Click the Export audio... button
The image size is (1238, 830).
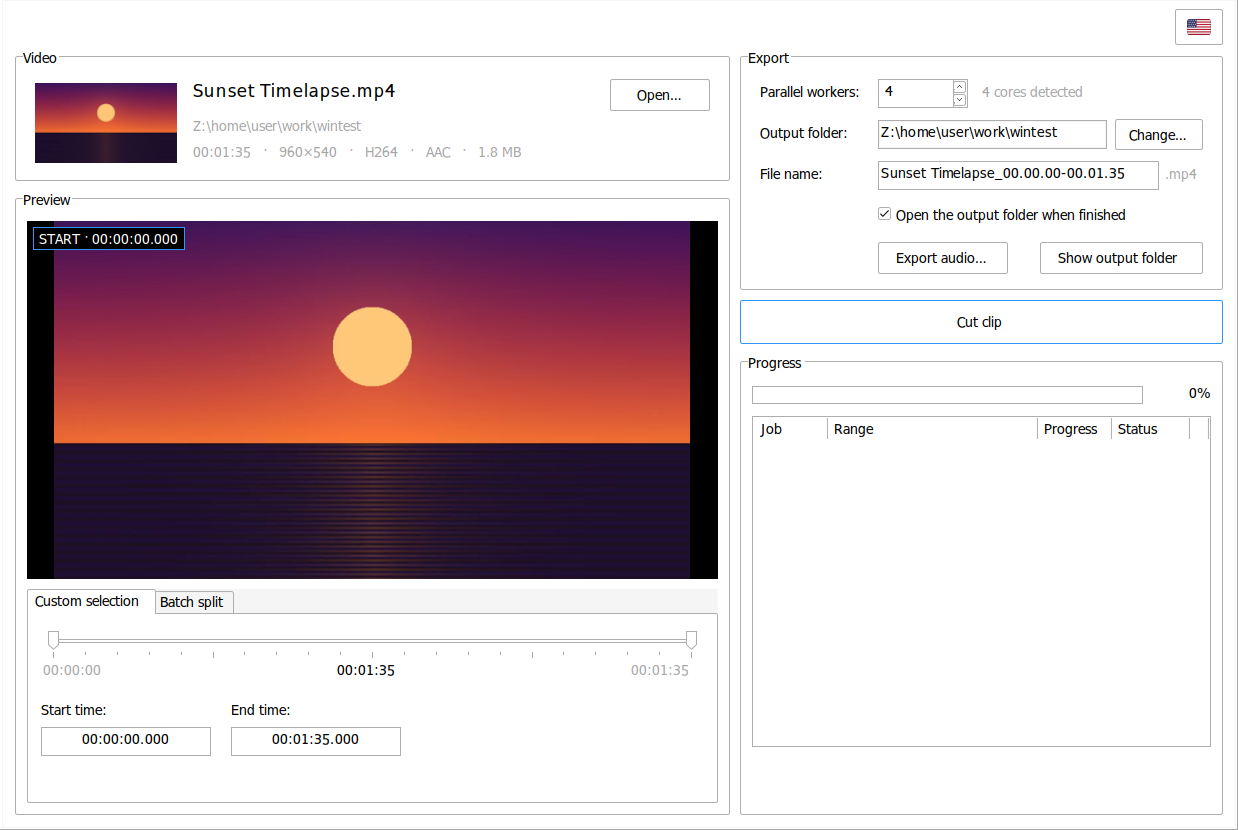(942, 258)
